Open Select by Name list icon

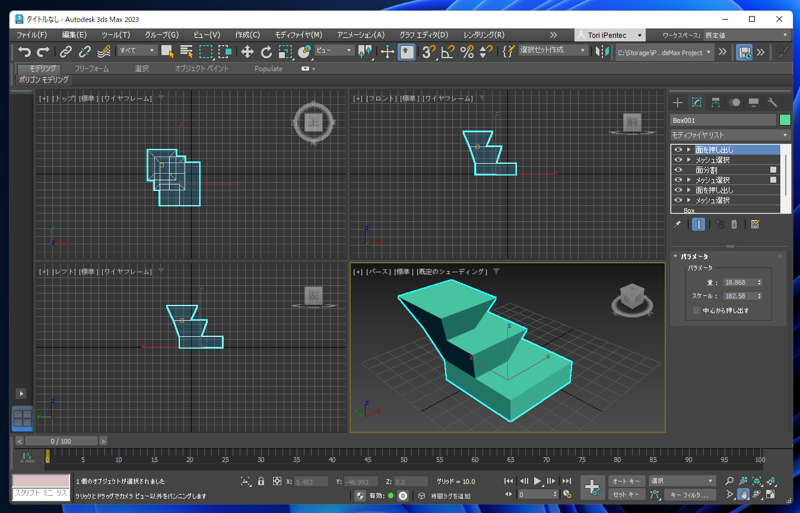pyautogui.click(x=186, y=52)
